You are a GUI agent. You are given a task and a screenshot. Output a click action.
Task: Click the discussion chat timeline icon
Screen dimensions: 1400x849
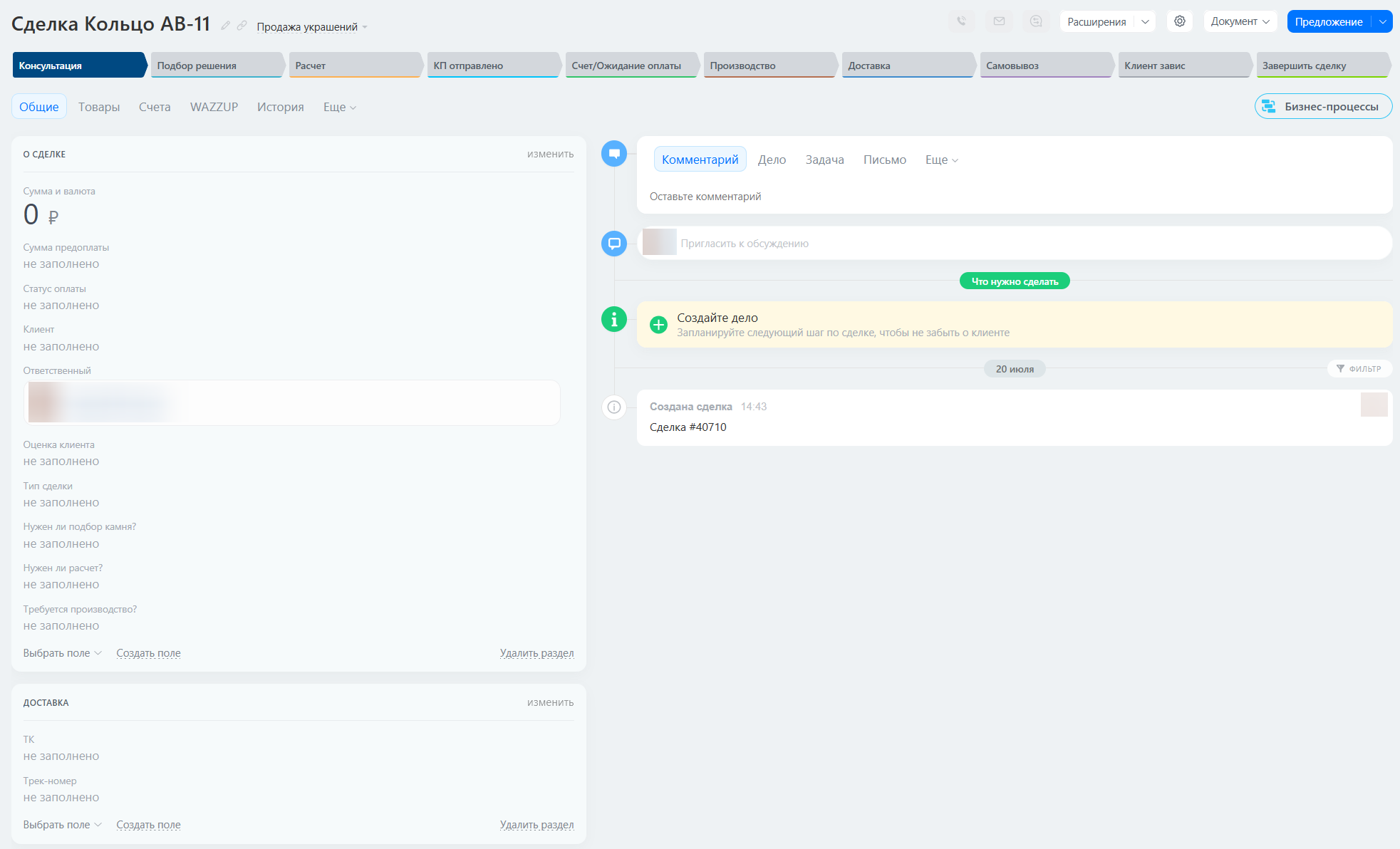tap(614, 244)
